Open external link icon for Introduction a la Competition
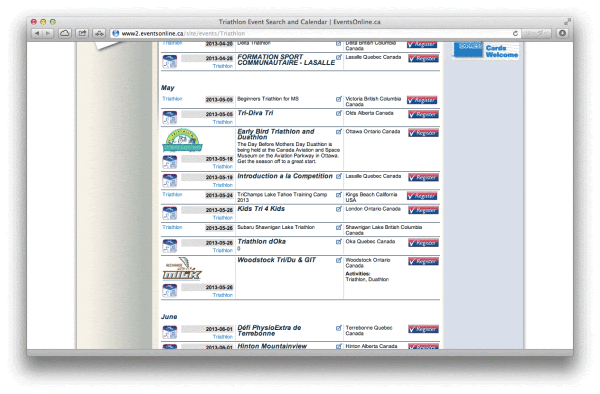600x394 pixels. pos(339,176)
